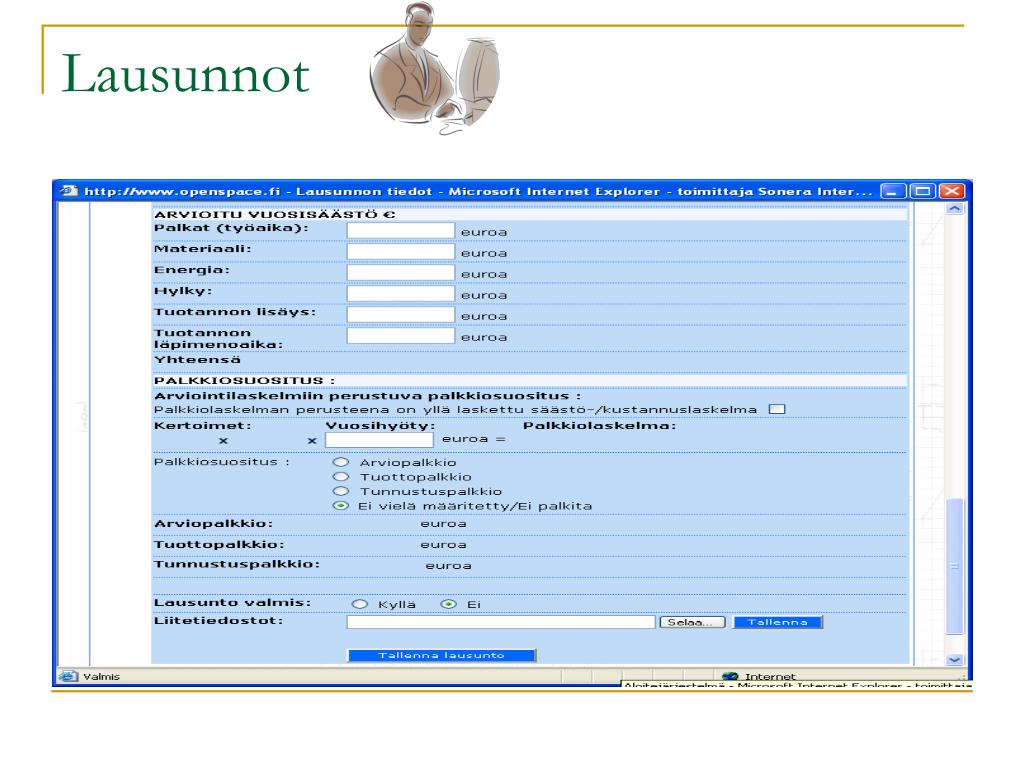The height and width of the screenshot is (768, 1024).
Task: Click the page icon beside Valmis
Action: pyautogui.click(x=68, y=677)
